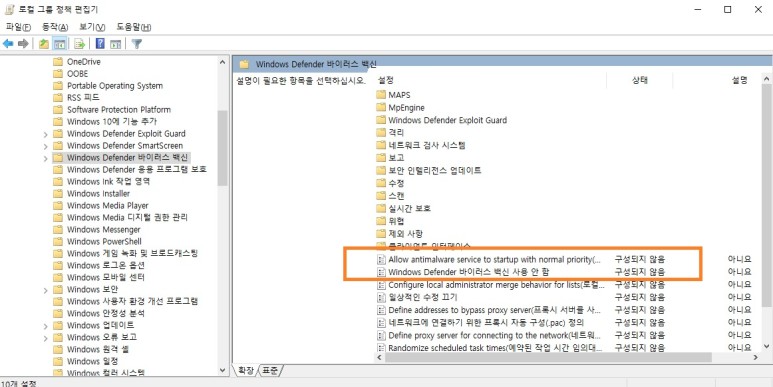Expand Windows Defender SmartScreen tree node
This screenshot has width=773, height=387.
click(45, 146)
